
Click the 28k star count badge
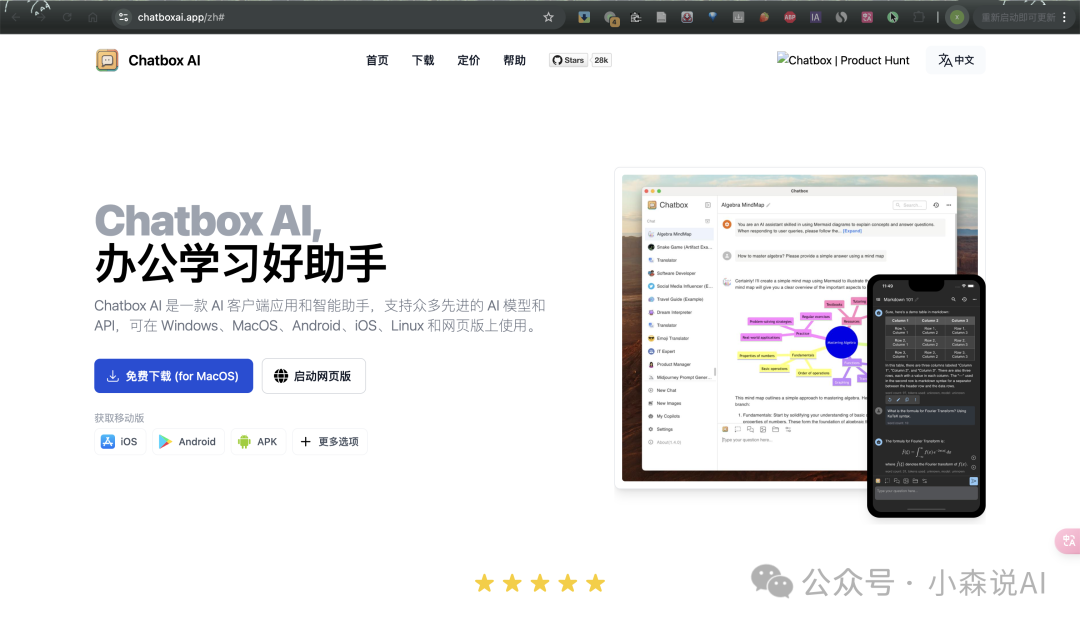601,61
